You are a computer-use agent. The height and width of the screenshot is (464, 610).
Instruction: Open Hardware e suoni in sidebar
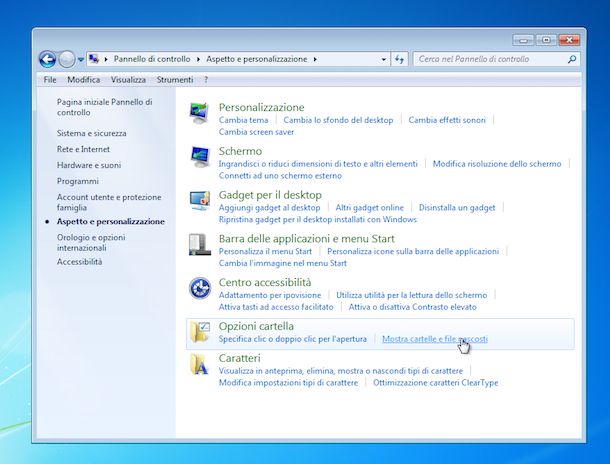coord(89,165)
